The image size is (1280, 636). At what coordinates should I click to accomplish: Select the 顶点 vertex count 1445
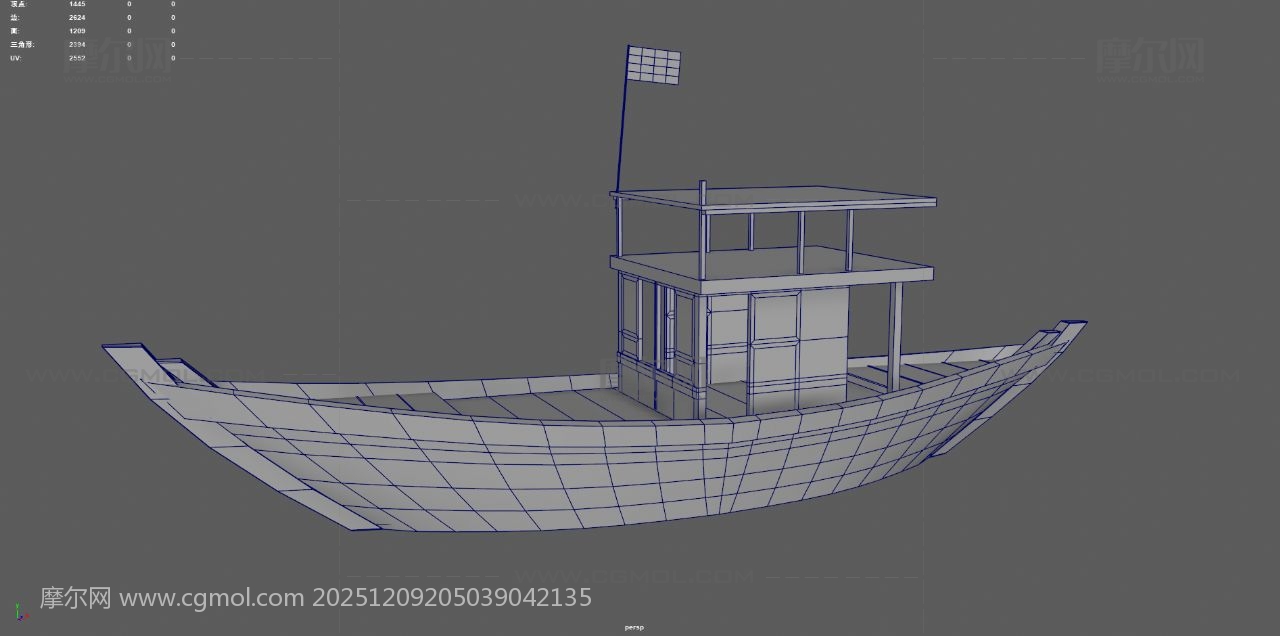pos(77,4)
